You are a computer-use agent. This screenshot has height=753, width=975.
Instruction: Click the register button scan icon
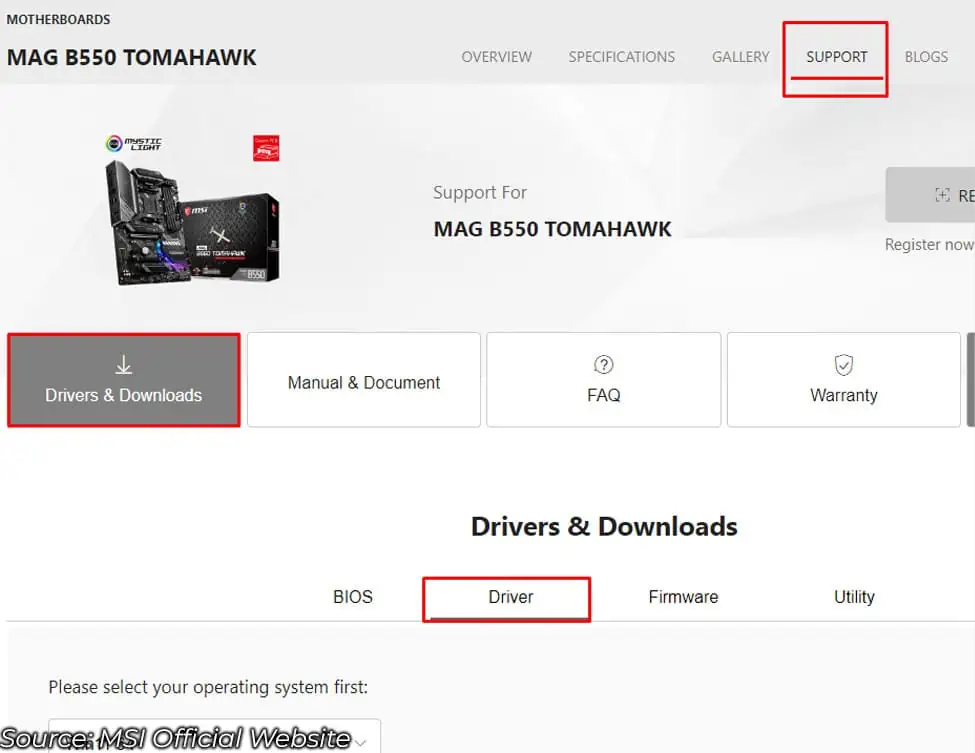tap(942, 195)
